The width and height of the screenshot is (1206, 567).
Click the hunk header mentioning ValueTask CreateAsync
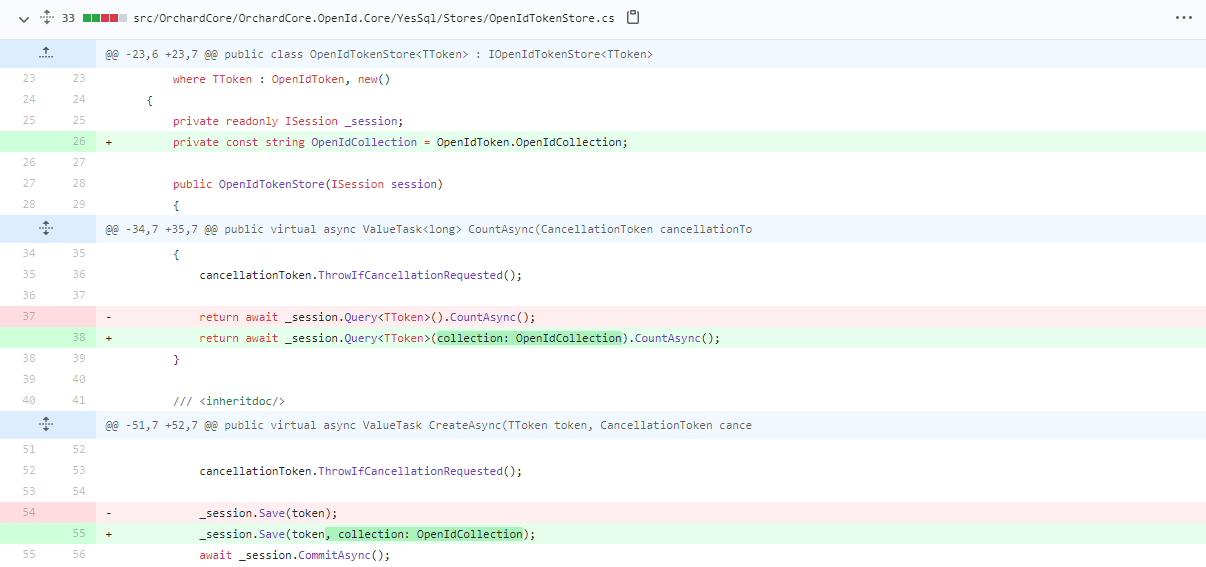point(429,425)
